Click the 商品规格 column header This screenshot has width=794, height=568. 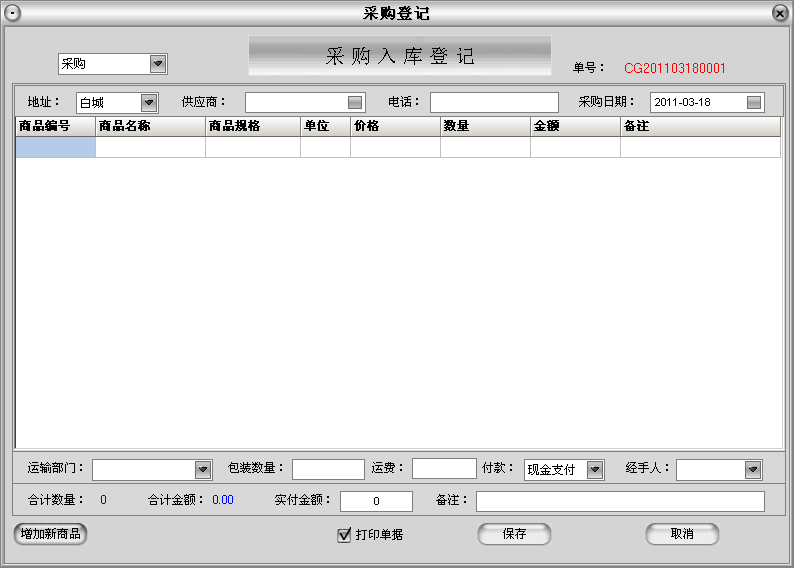253,126
